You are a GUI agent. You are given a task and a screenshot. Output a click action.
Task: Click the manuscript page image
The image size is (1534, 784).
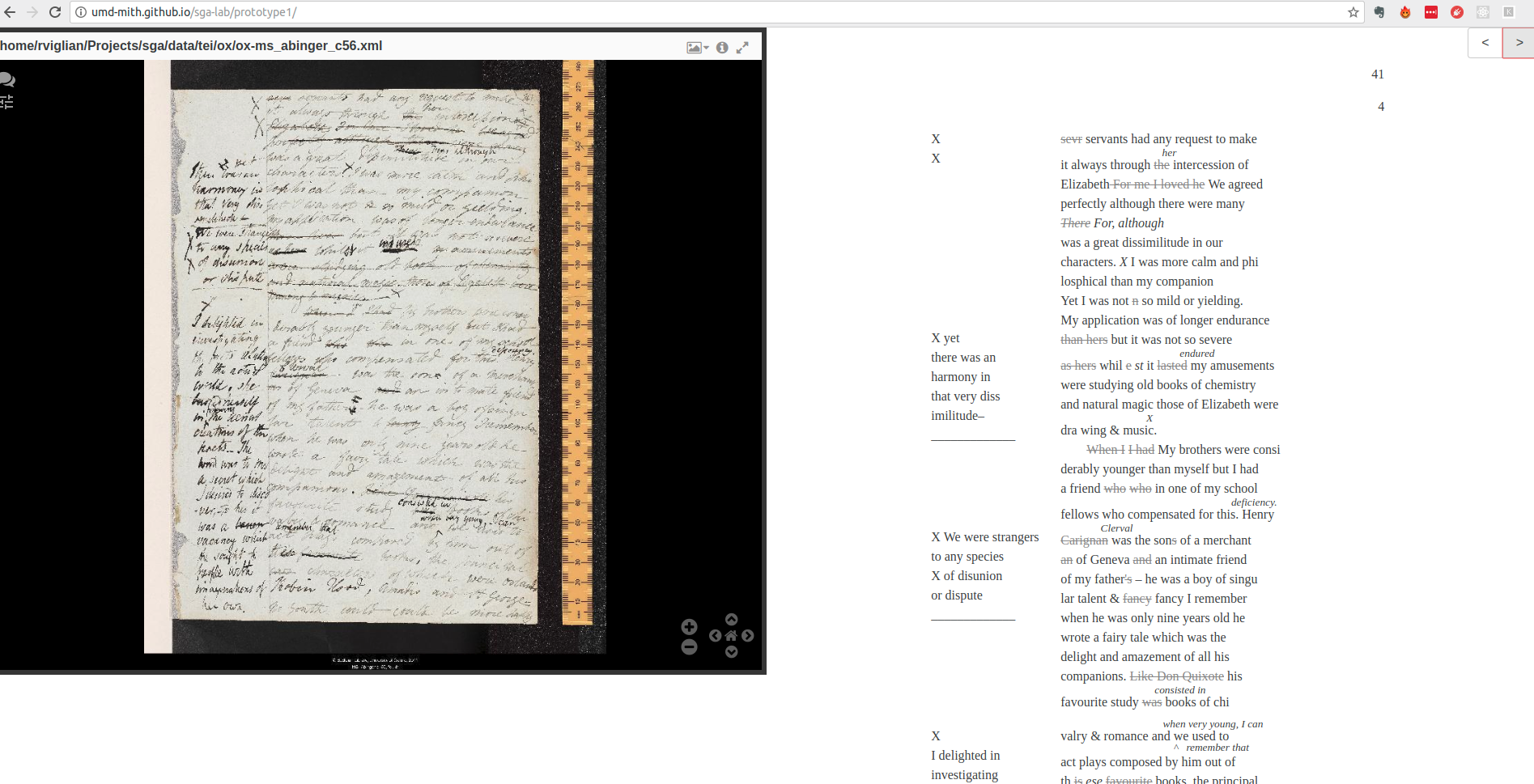(375, 356)
